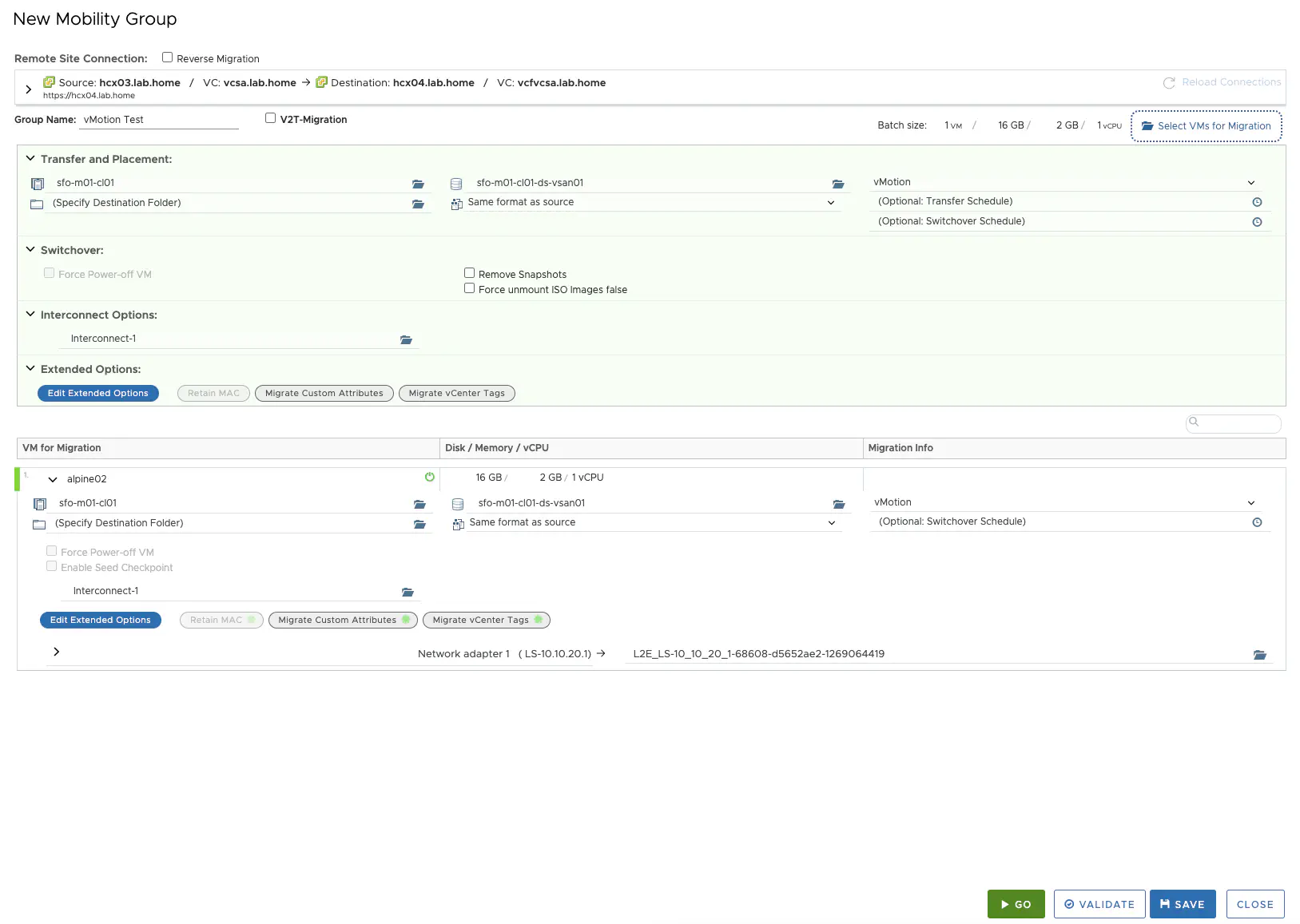Collapse the Switchover section
This screenshot has height=924, width=1300.
point(30,249)
